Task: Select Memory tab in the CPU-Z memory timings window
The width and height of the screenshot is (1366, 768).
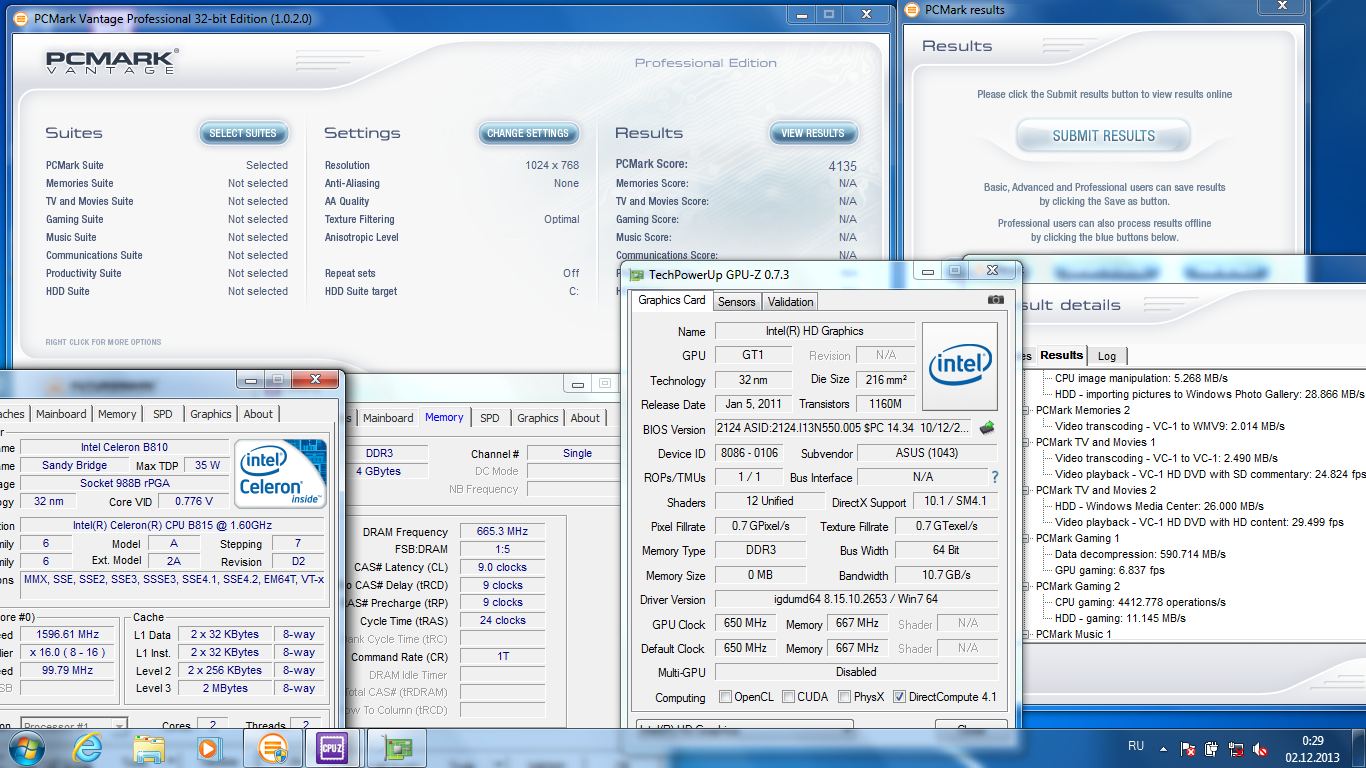Action: pos(444,417)
